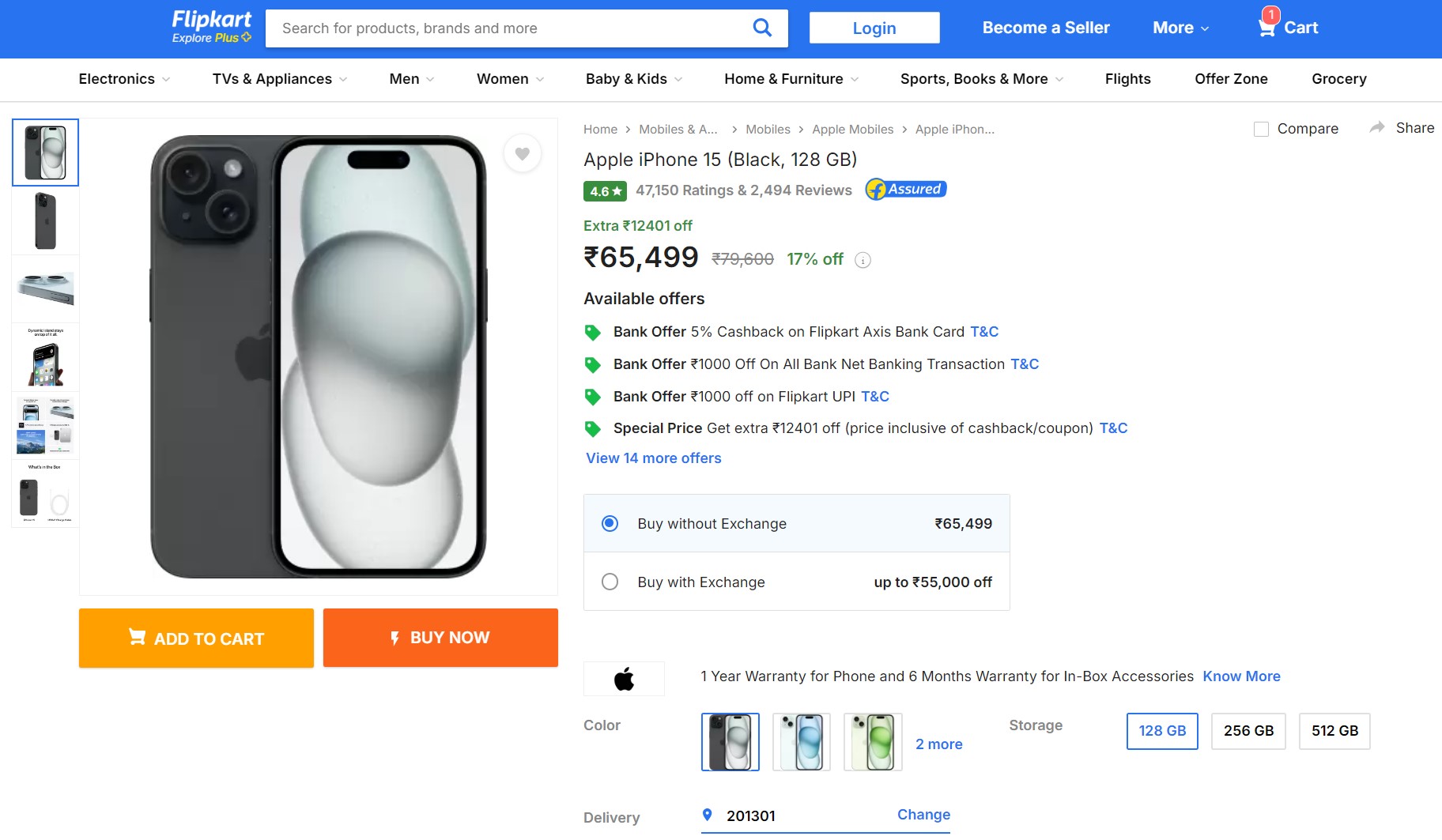1442x840 pixels.
Task: Expand the Home & Furniture menu
Action: (791, 79)
